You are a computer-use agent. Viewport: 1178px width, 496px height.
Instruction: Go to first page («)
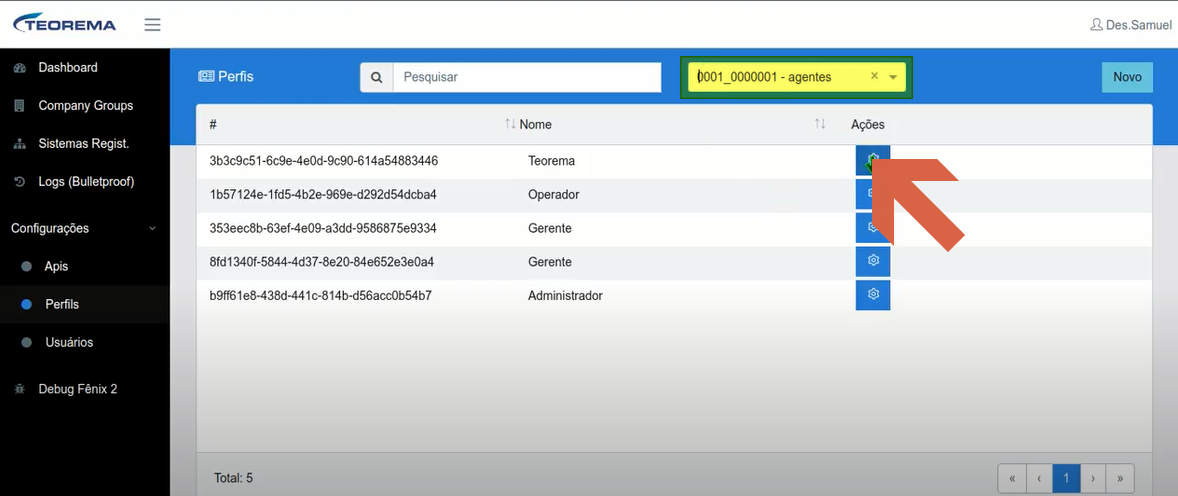1012,478
